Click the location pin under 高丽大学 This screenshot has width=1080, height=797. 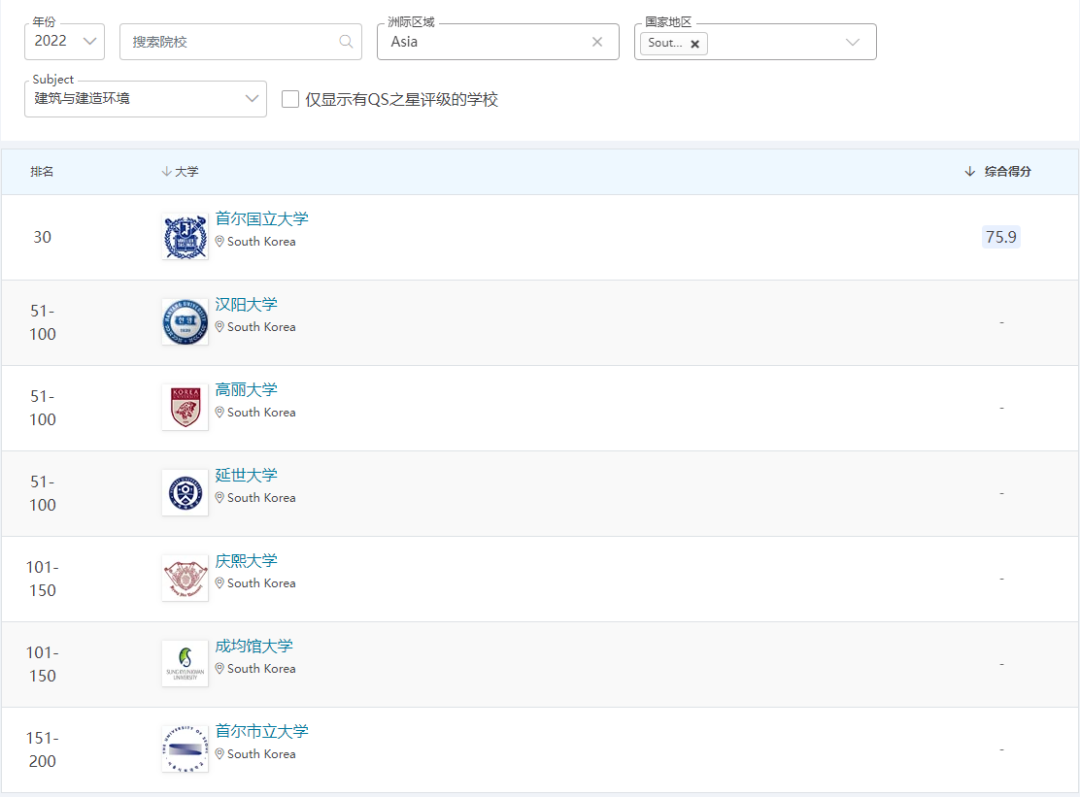point(220,412)
